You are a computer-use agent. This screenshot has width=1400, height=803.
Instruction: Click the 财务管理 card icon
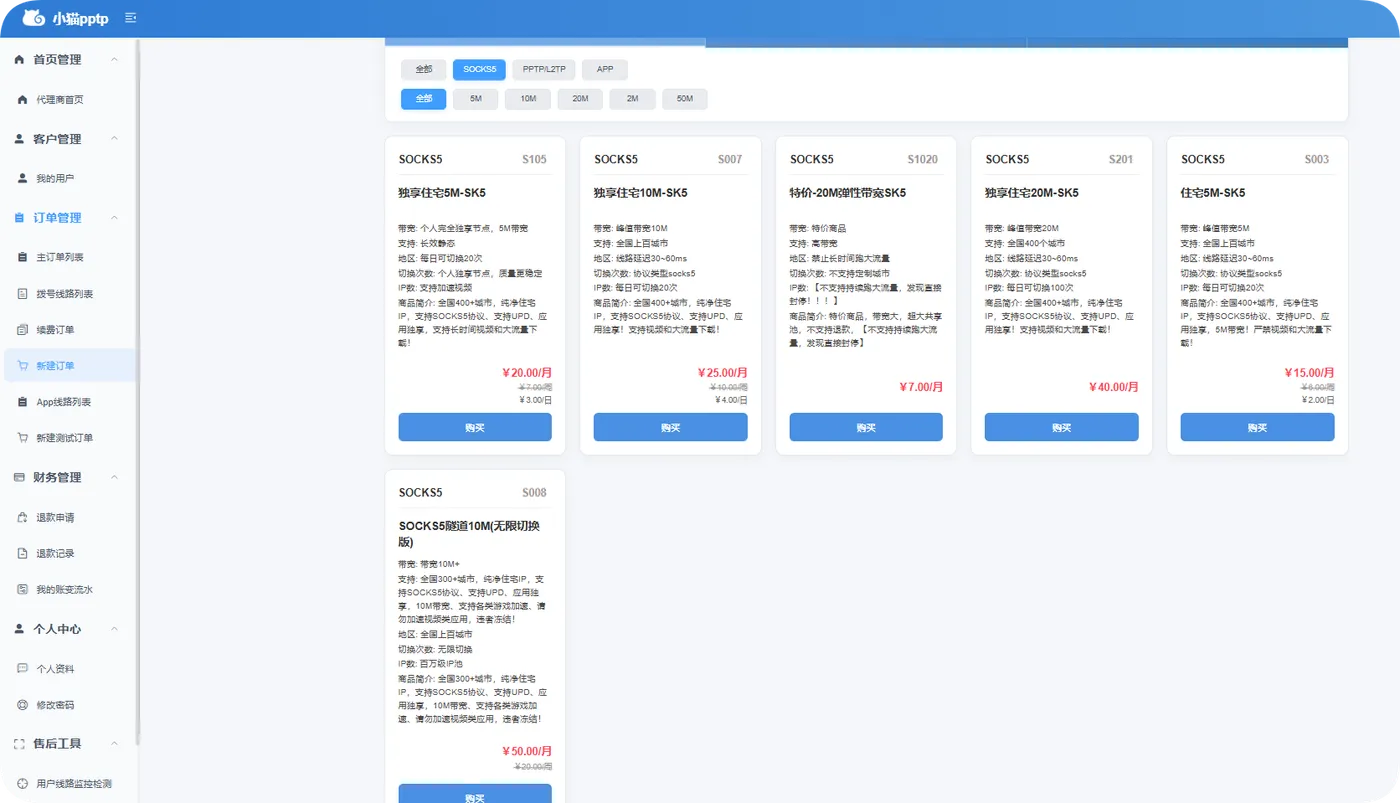[x=19, y=478]
